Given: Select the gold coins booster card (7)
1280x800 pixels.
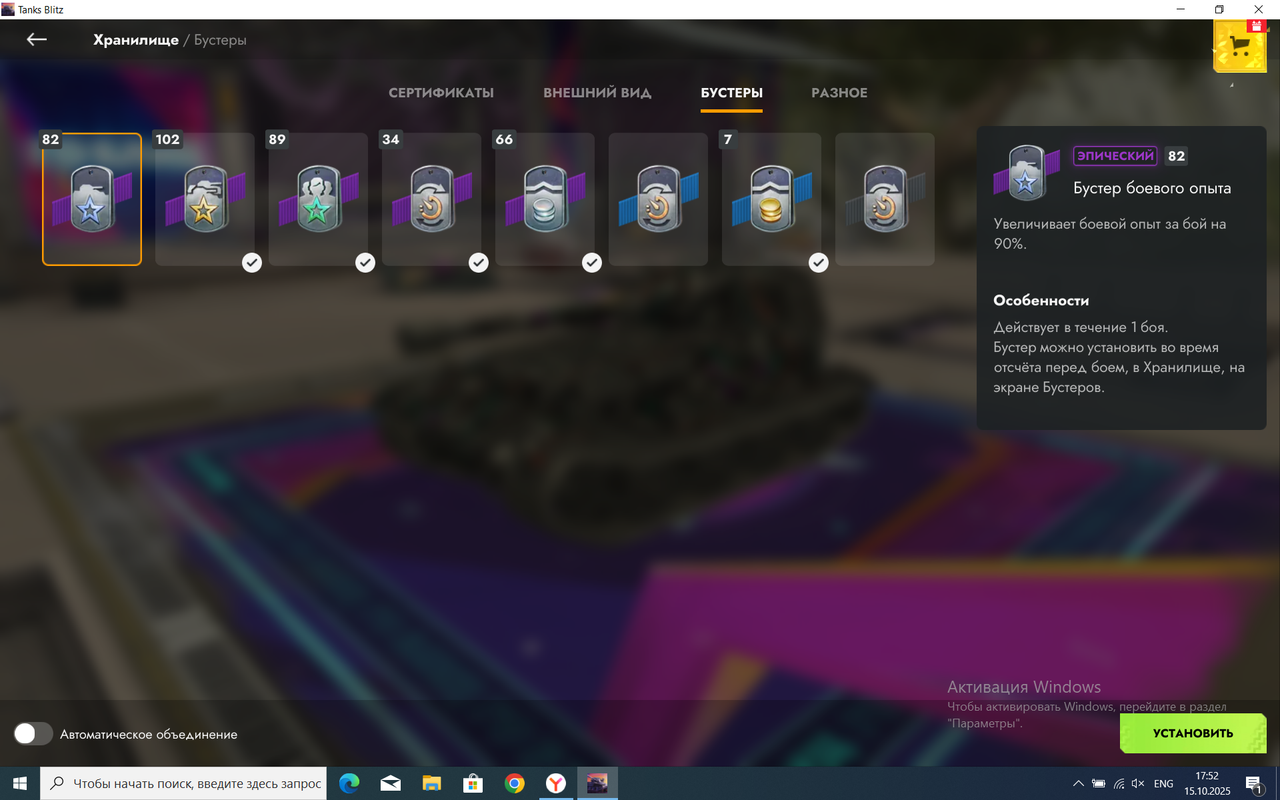Looking at the screenshot, I should (772, 199).
